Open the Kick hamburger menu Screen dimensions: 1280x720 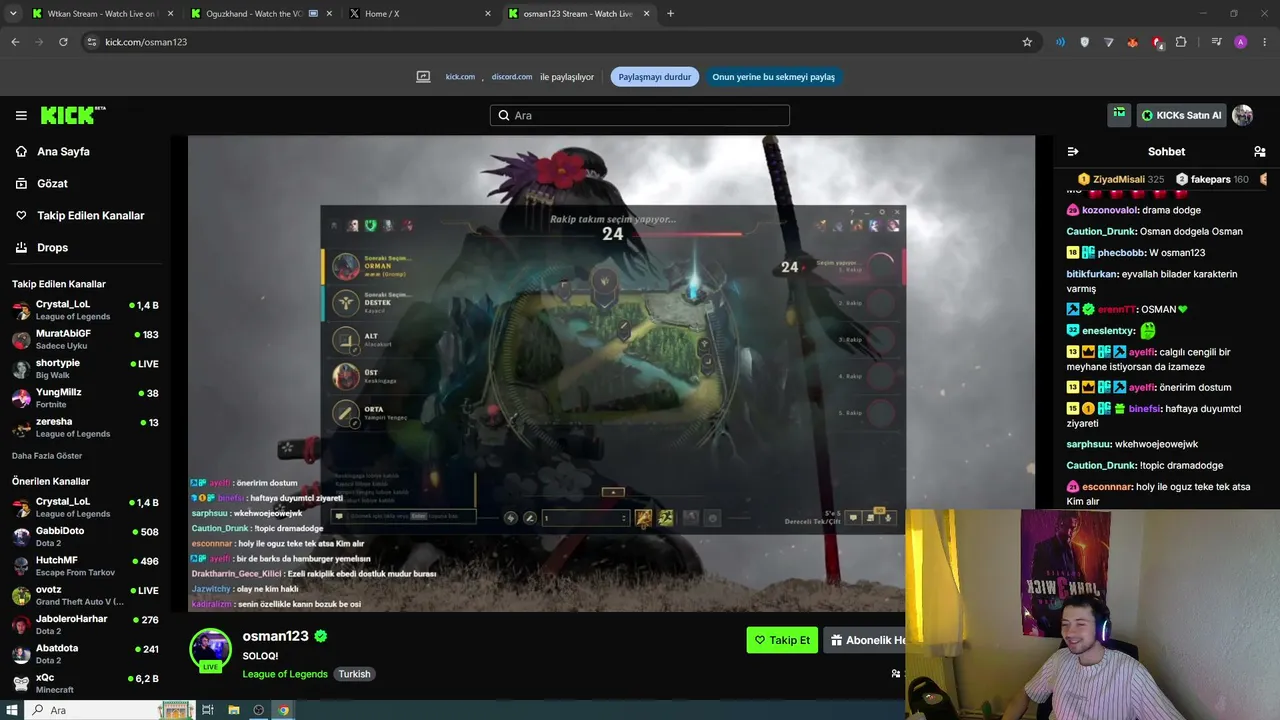pos(21,115)
